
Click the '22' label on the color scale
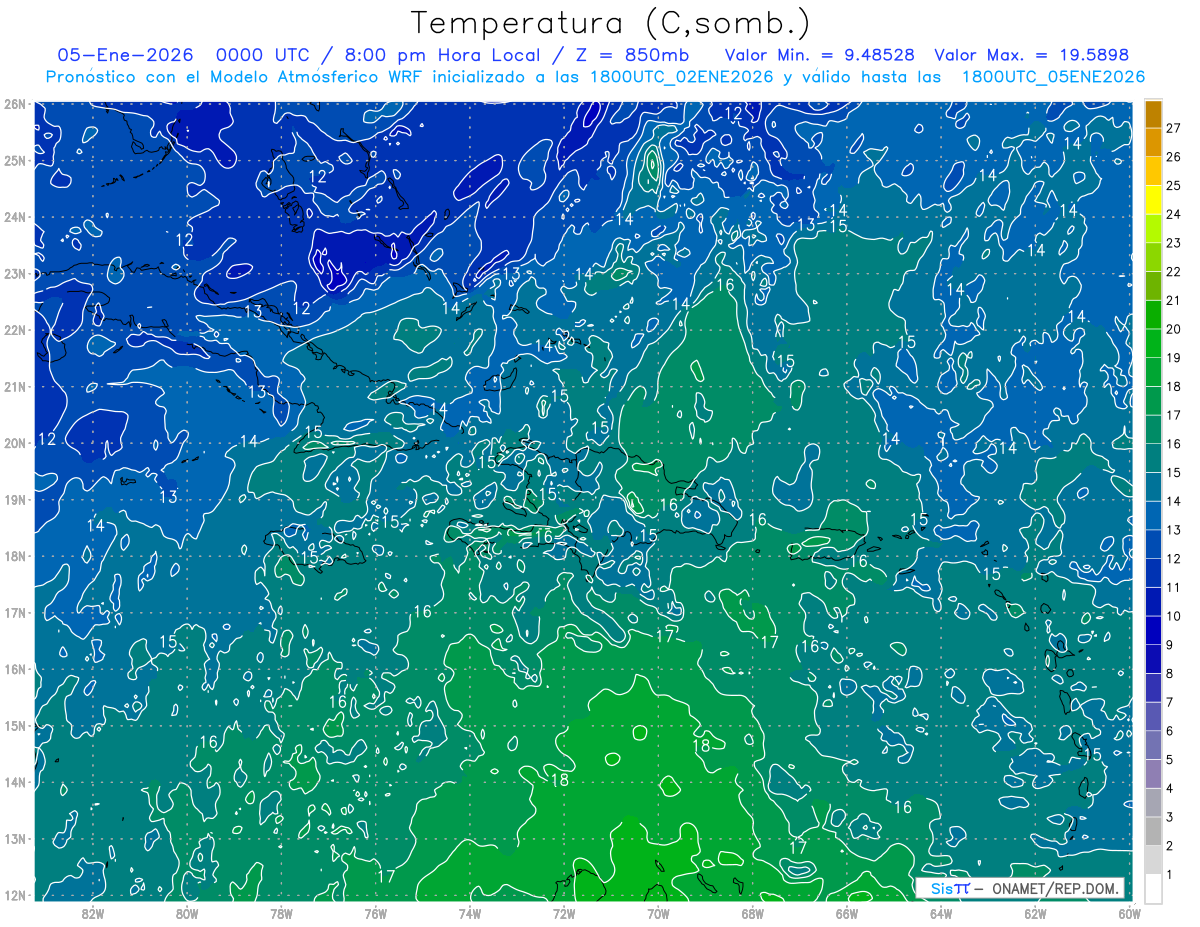[x=1173, y=272]
